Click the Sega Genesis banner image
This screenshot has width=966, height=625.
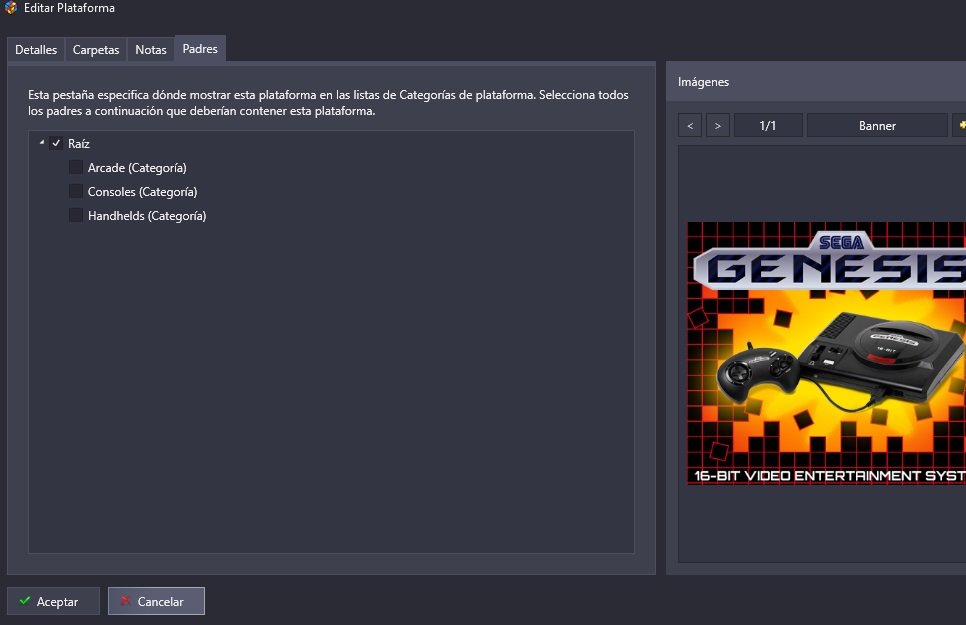826,353
